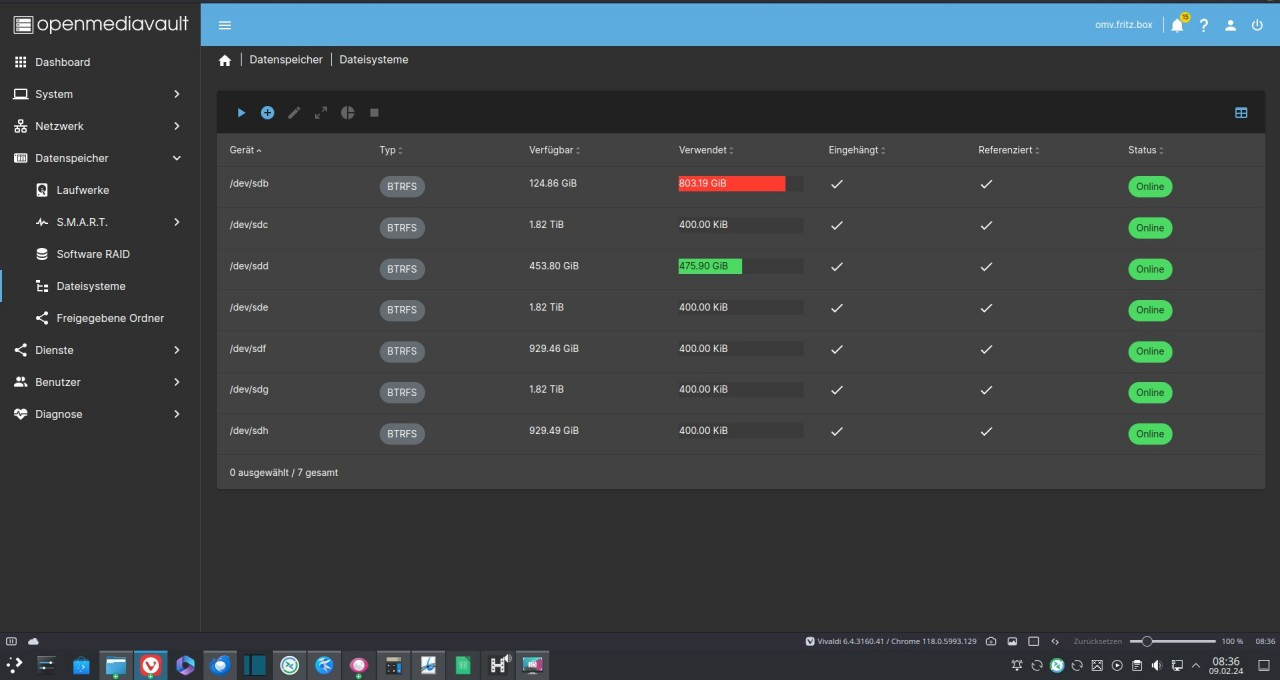Open the KDE application launcher
This screenshot has width=1280, height=680.
[14, 664]
